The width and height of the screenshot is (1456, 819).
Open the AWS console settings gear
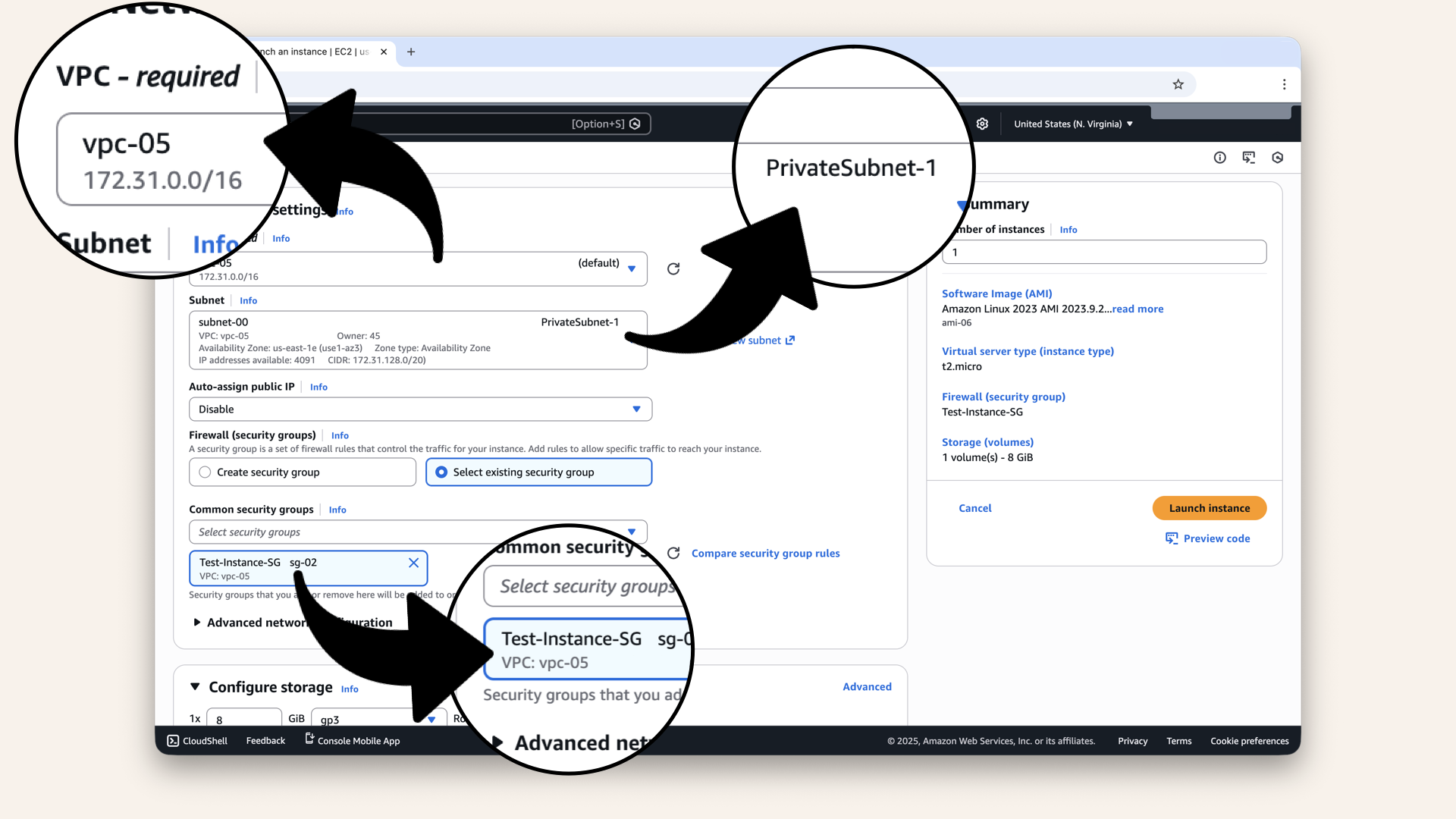coord(982,124)
